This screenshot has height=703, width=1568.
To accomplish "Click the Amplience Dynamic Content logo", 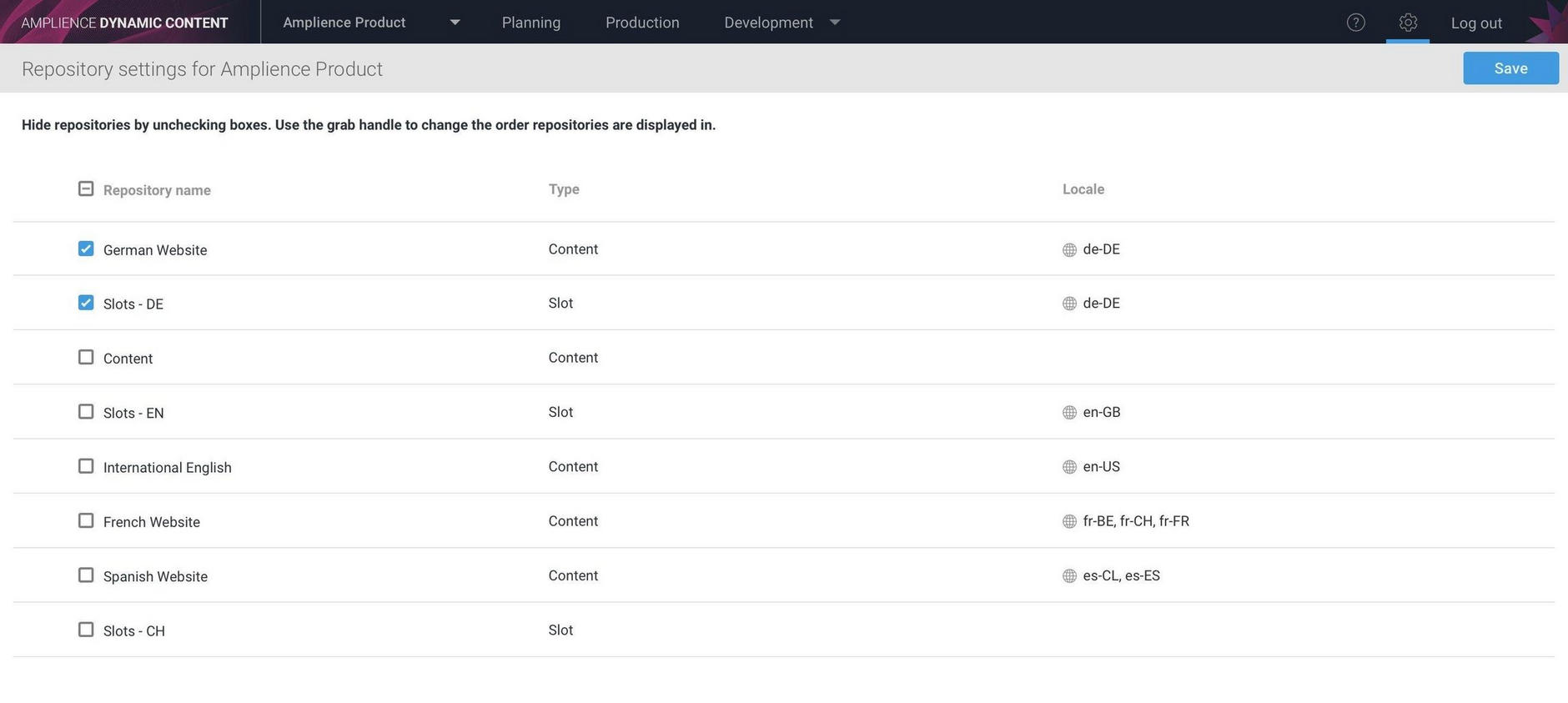I will click(x=124, y=23).
